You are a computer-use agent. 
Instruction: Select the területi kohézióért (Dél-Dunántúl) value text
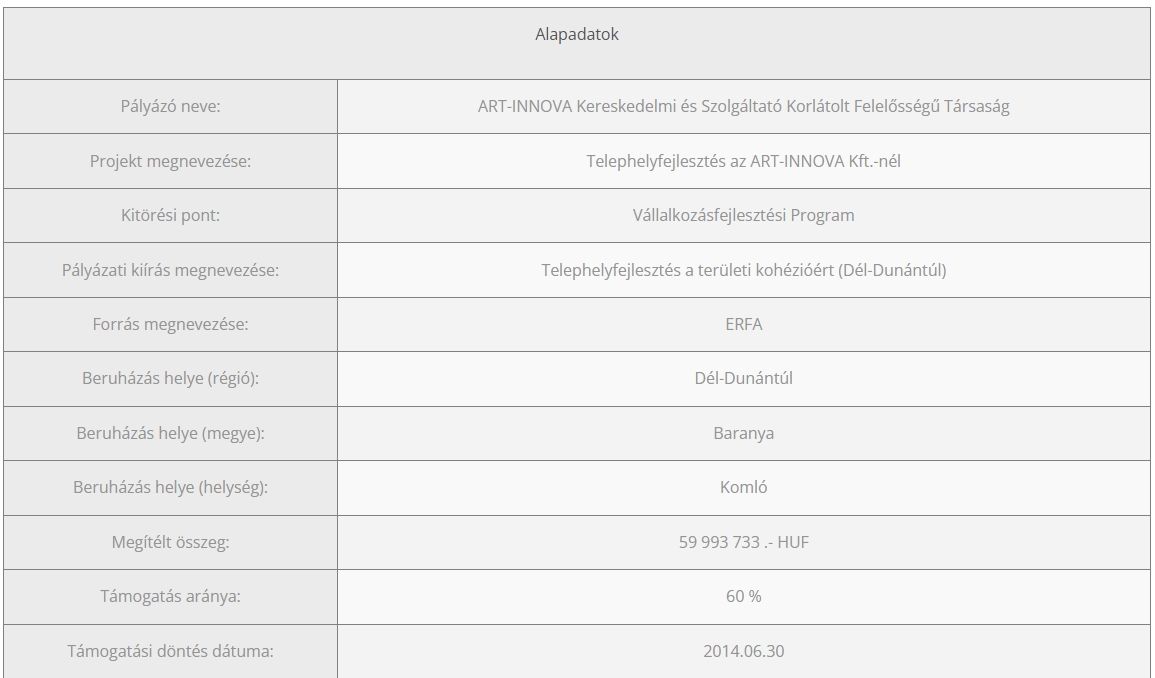click(x=743, y=270)
